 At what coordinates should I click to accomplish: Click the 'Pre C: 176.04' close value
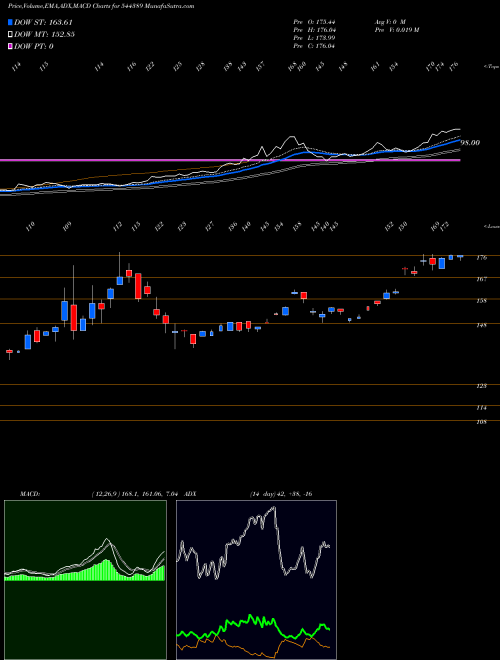[314, 46]
